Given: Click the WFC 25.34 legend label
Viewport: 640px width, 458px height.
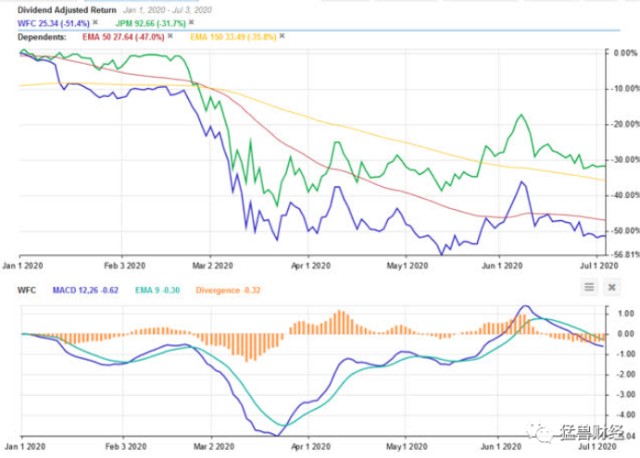Looking at the screenshot, I should coord(53,23).
